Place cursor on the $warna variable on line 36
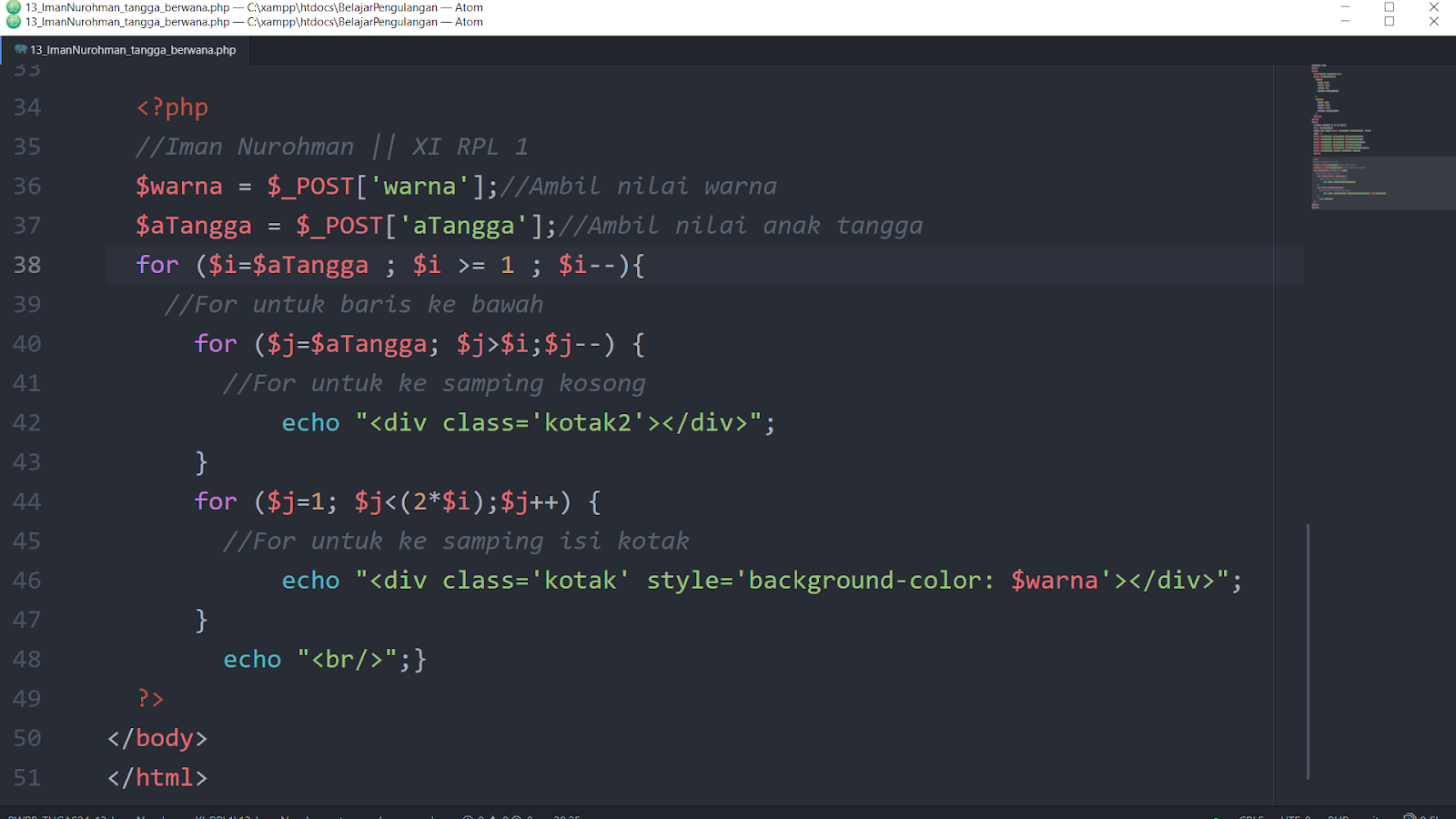Viewport: 1456px width, 819px height. coord(178,186)
